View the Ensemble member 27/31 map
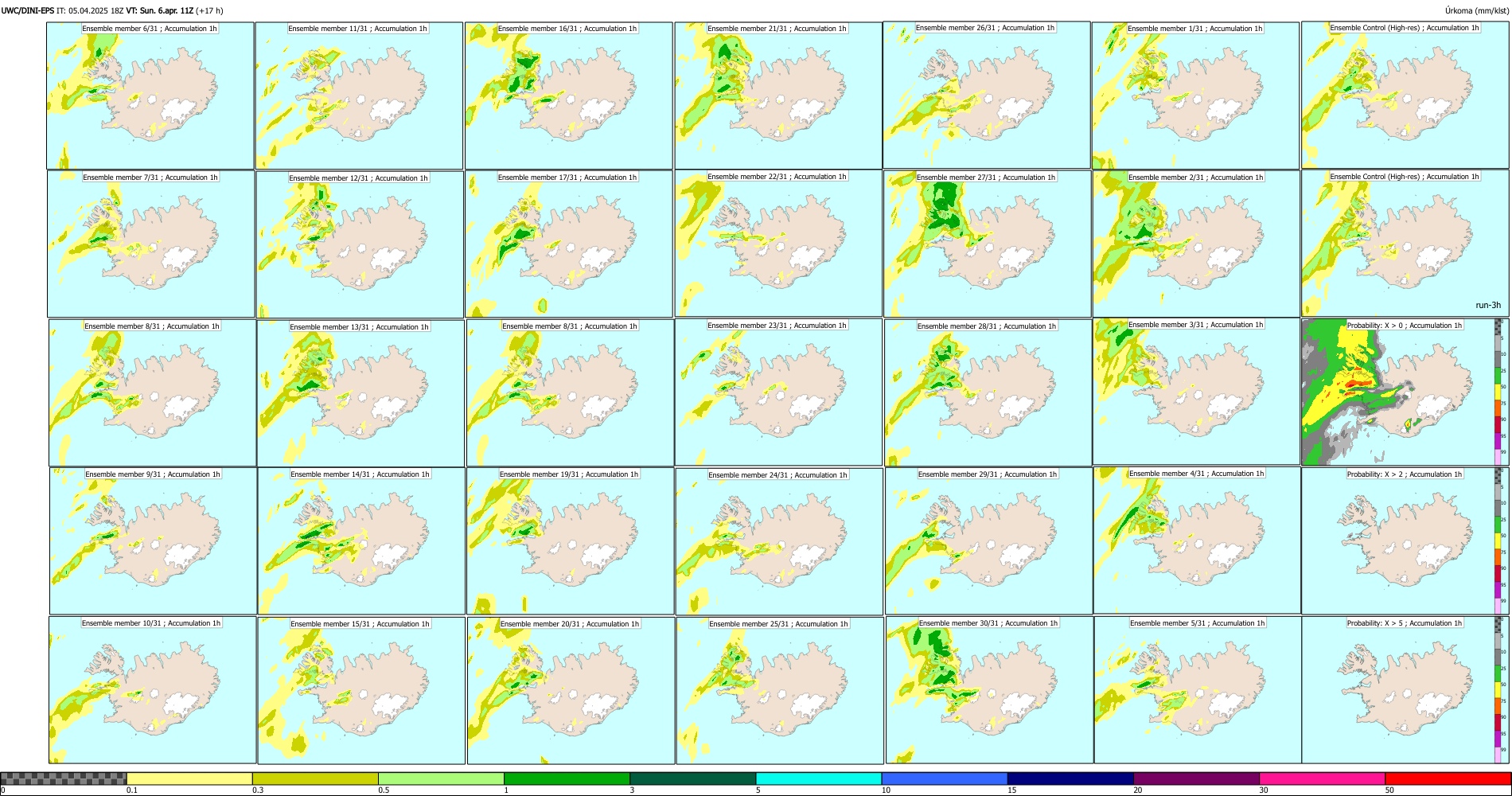 tap(988, 244)
